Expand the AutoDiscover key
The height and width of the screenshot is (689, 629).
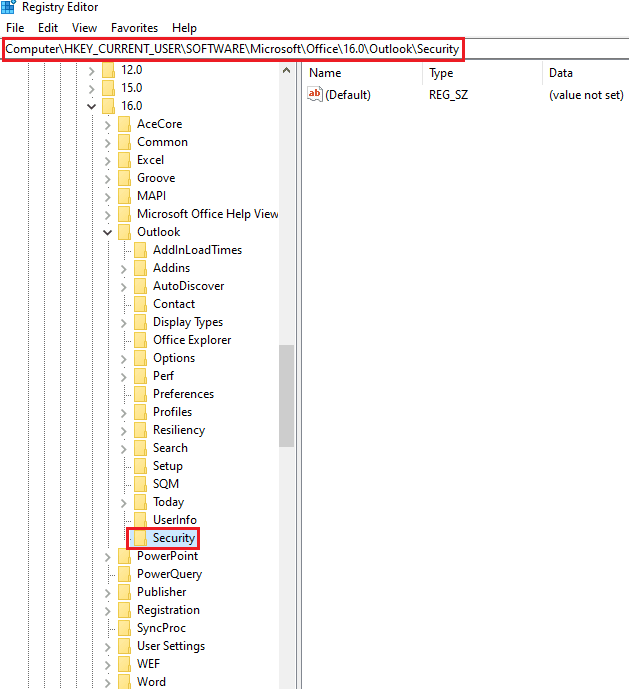tap(124, 287)
